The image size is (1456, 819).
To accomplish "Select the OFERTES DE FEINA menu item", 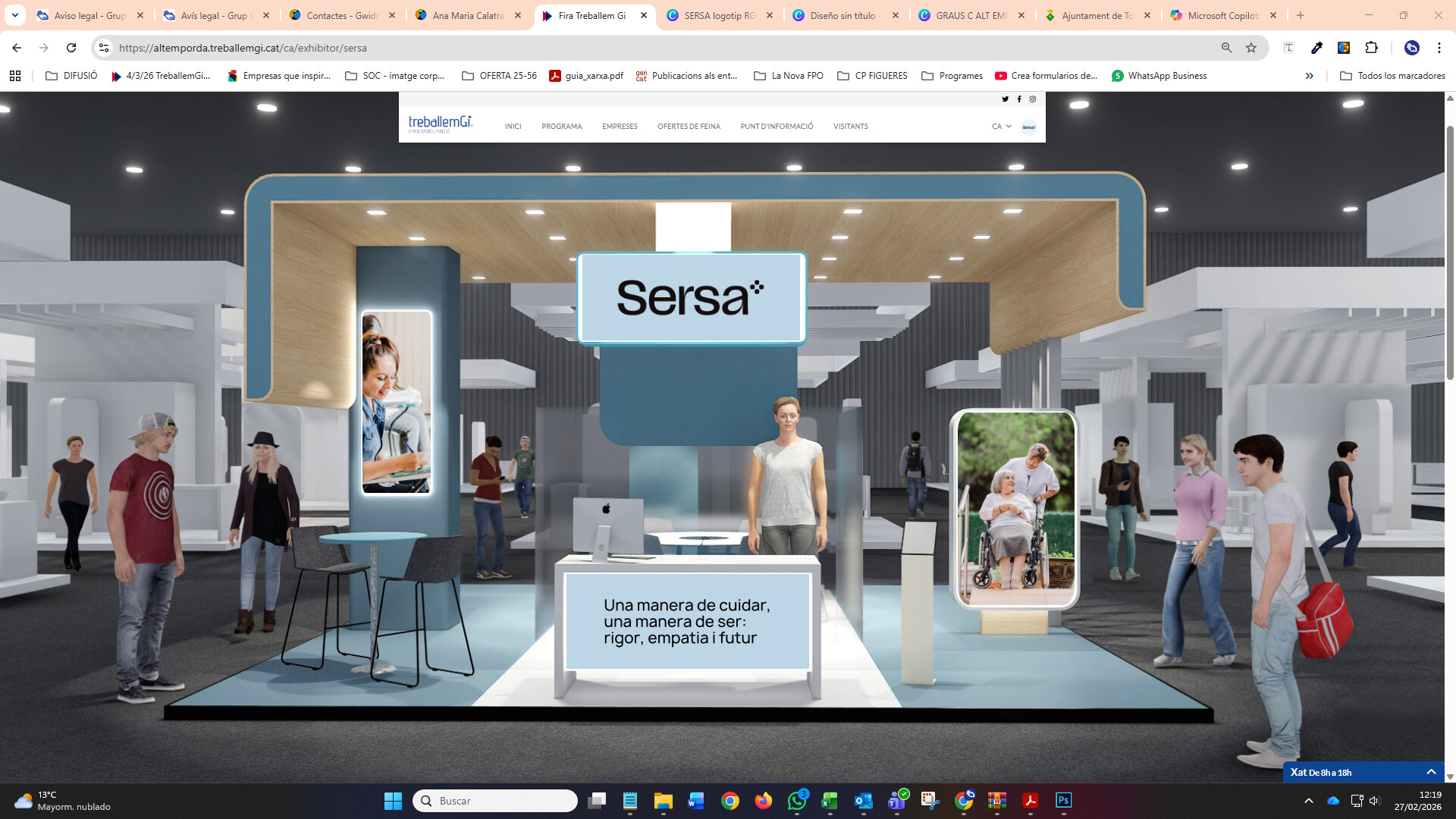I will click(689, 127).
